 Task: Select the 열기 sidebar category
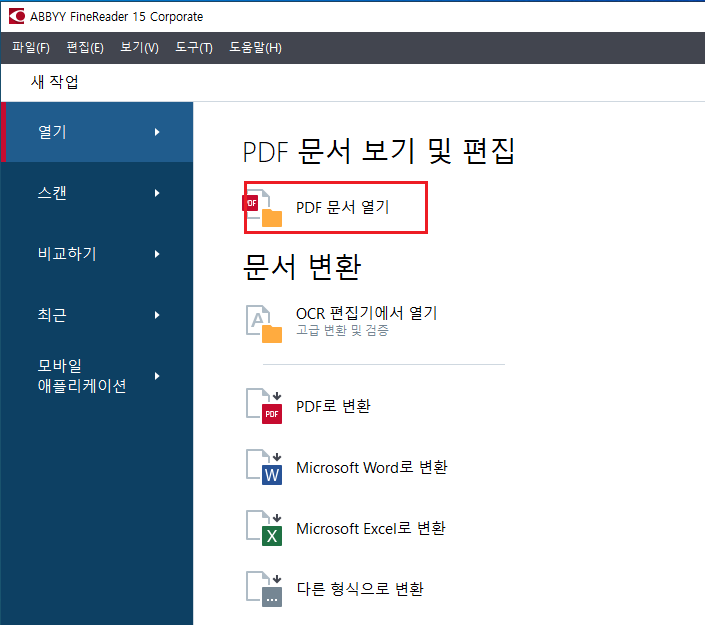pyautogui.click(x=97, y=132)
